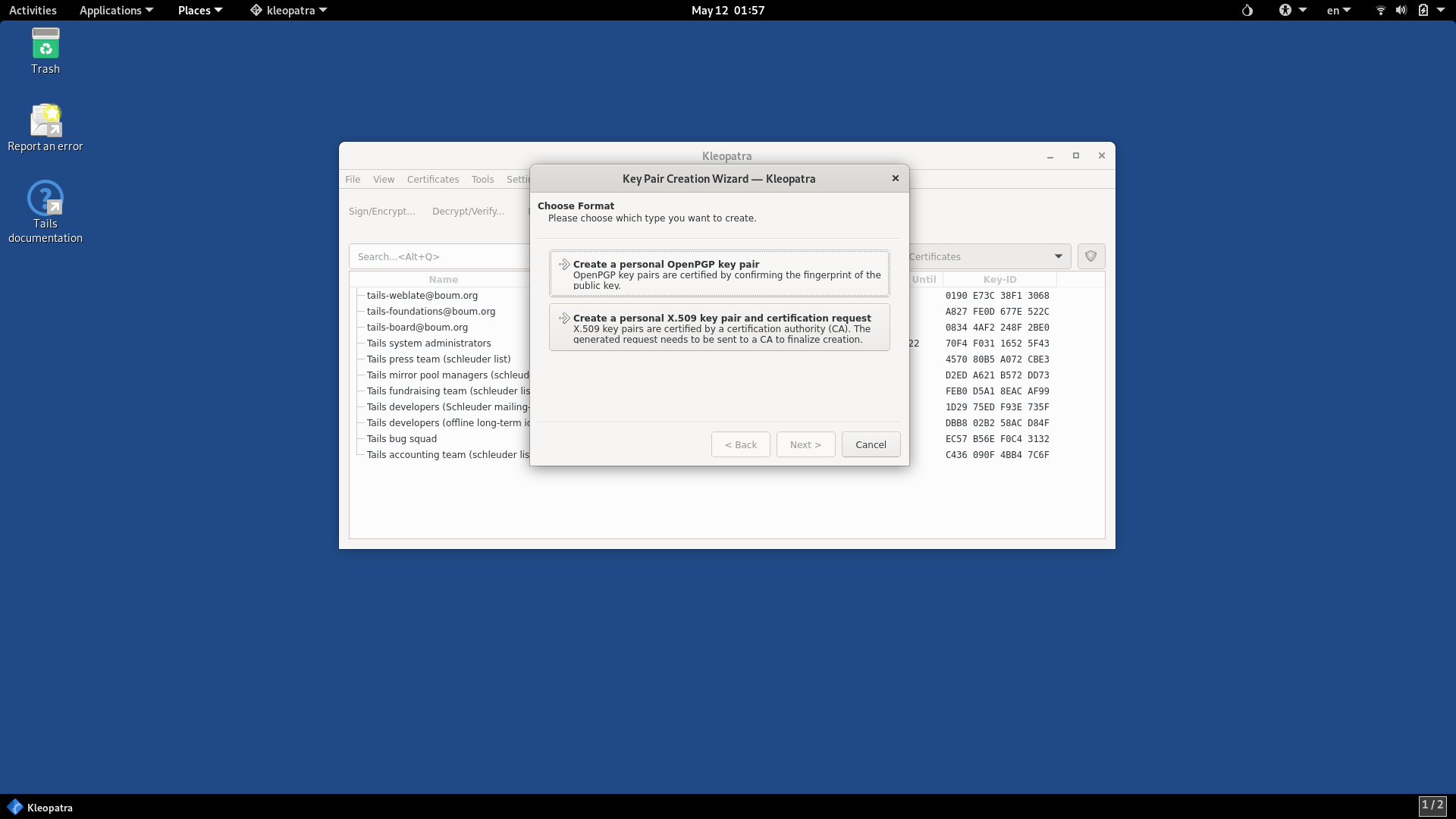
Task: Click the Activities button
Action: (x=33, y=11)
